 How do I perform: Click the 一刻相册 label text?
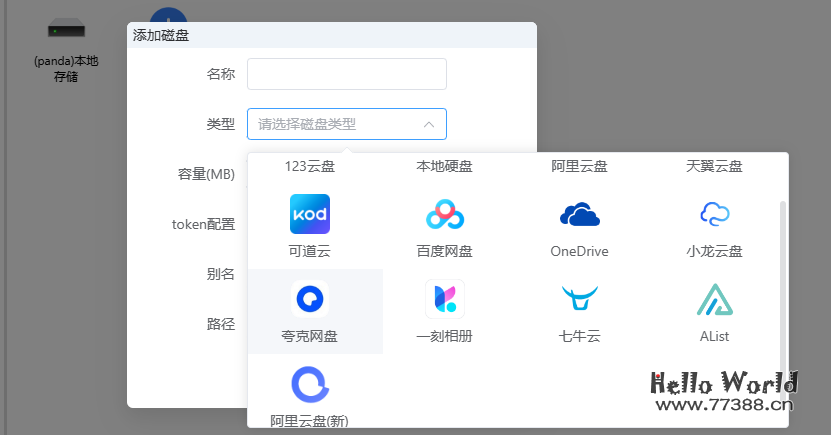pyautogui.click(x=445, y=336)
